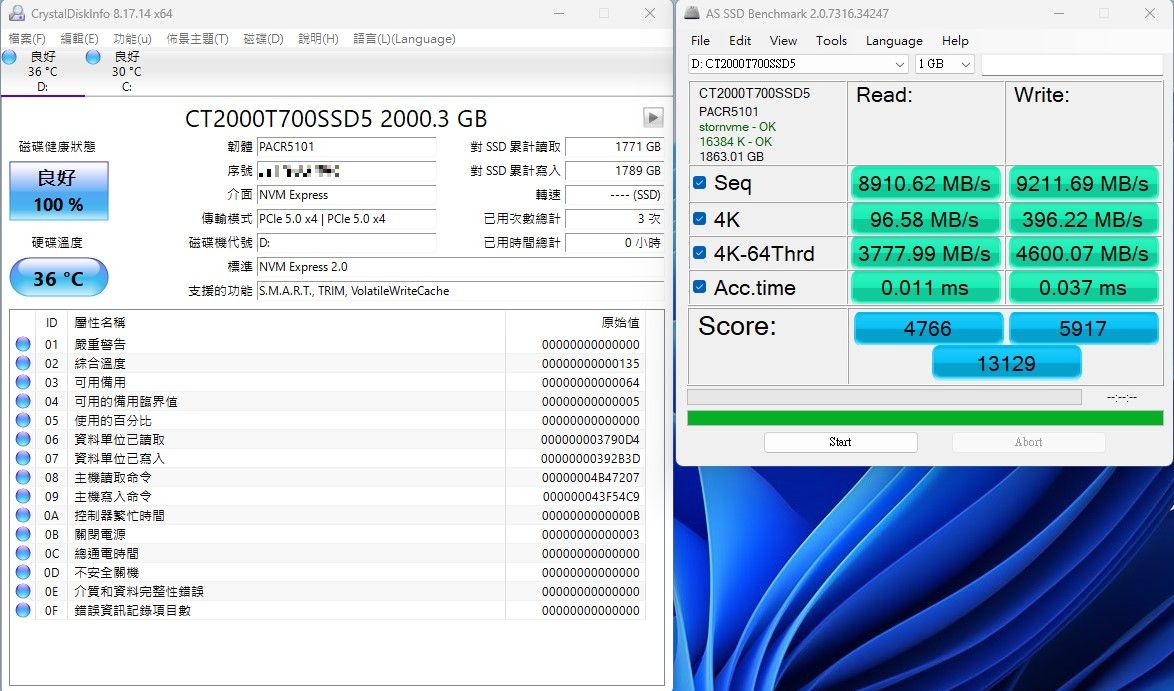Click status orb for attribute 0E

pyautogui.click(x=23, y=591)
